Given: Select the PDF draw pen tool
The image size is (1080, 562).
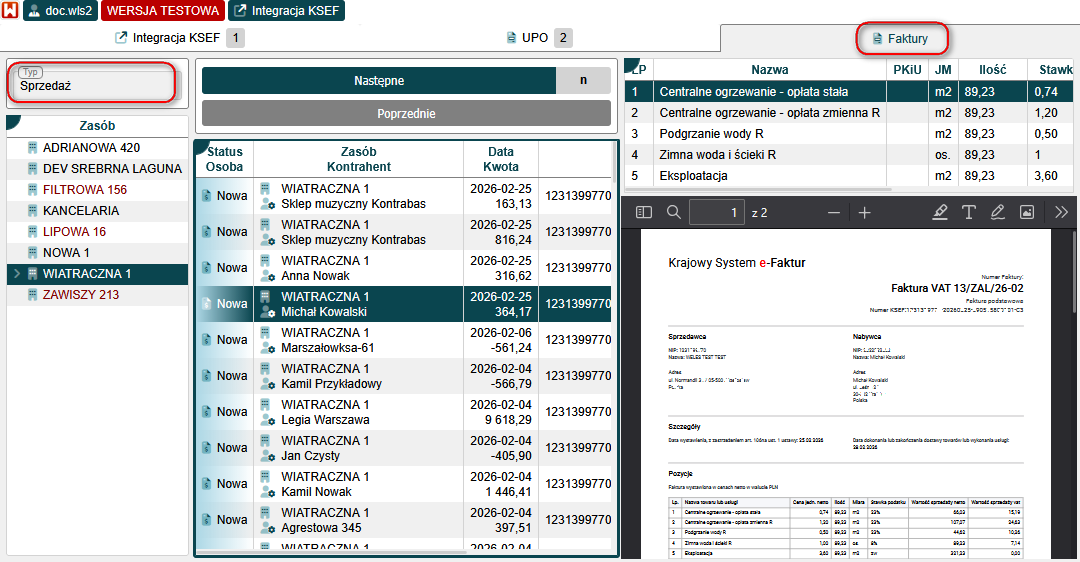Looking at the screenshot, I should point(997,212).
